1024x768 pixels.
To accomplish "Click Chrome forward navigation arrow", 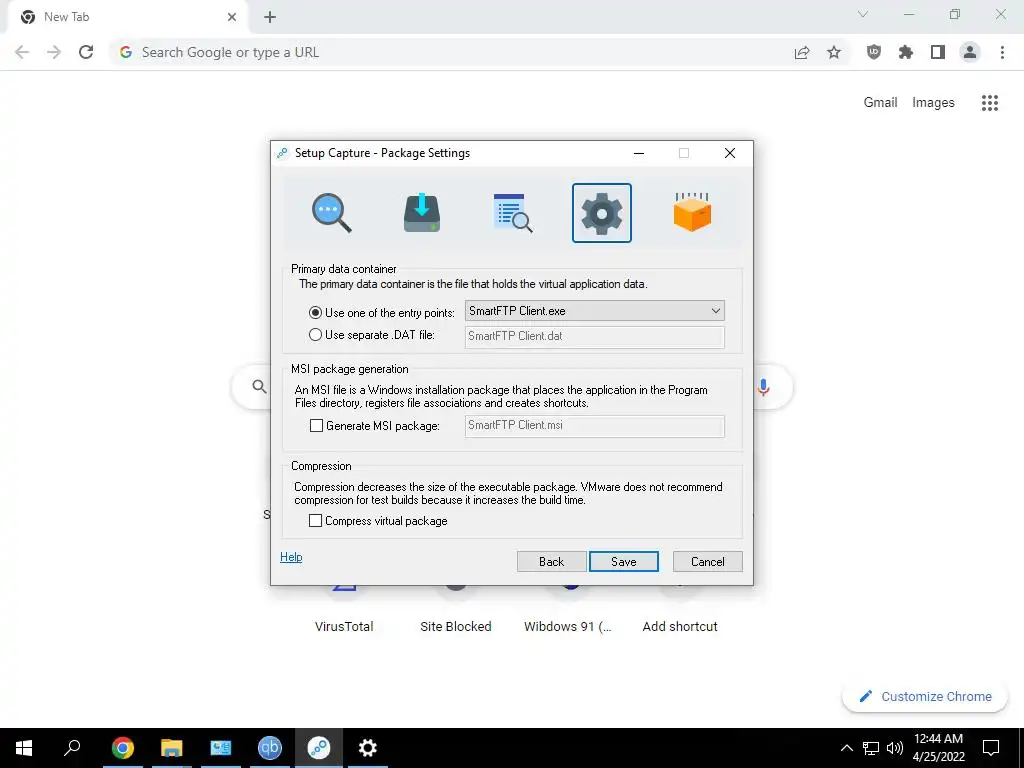I will coord(54,52).
